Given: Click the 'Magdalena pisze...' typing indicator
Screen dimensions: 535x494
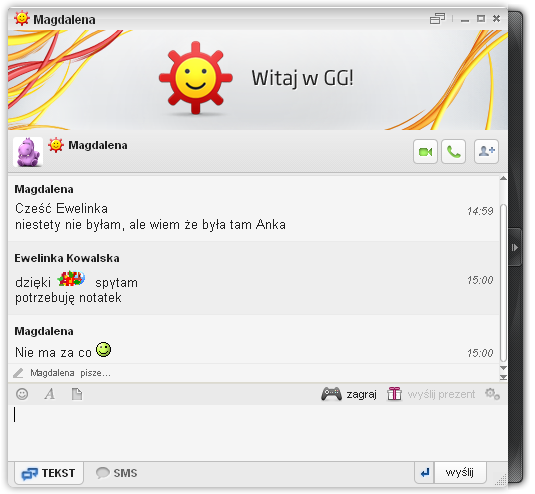Looking at the screenshot, I should (70, 373).
